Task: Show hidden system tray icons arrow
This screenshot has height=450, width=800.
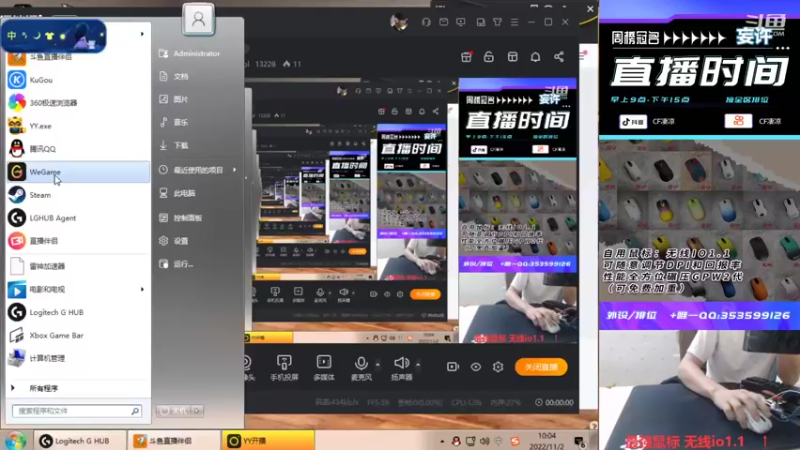Action: (x=442, y=441)
